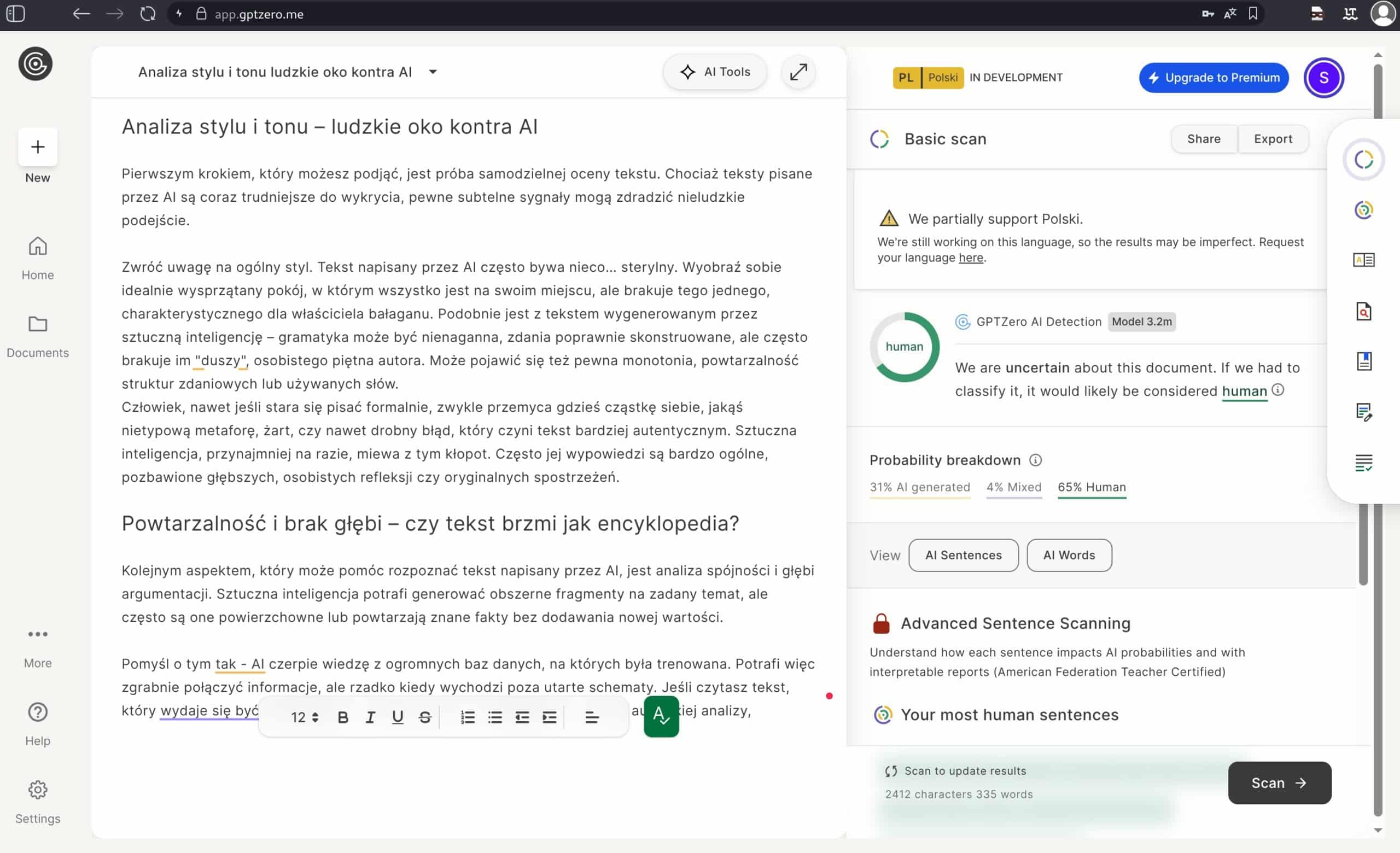The height and width of the screenshot is (853, 1400).
Task: Select the basic scan circle icon in right rail
Action: pos(1364,160)
